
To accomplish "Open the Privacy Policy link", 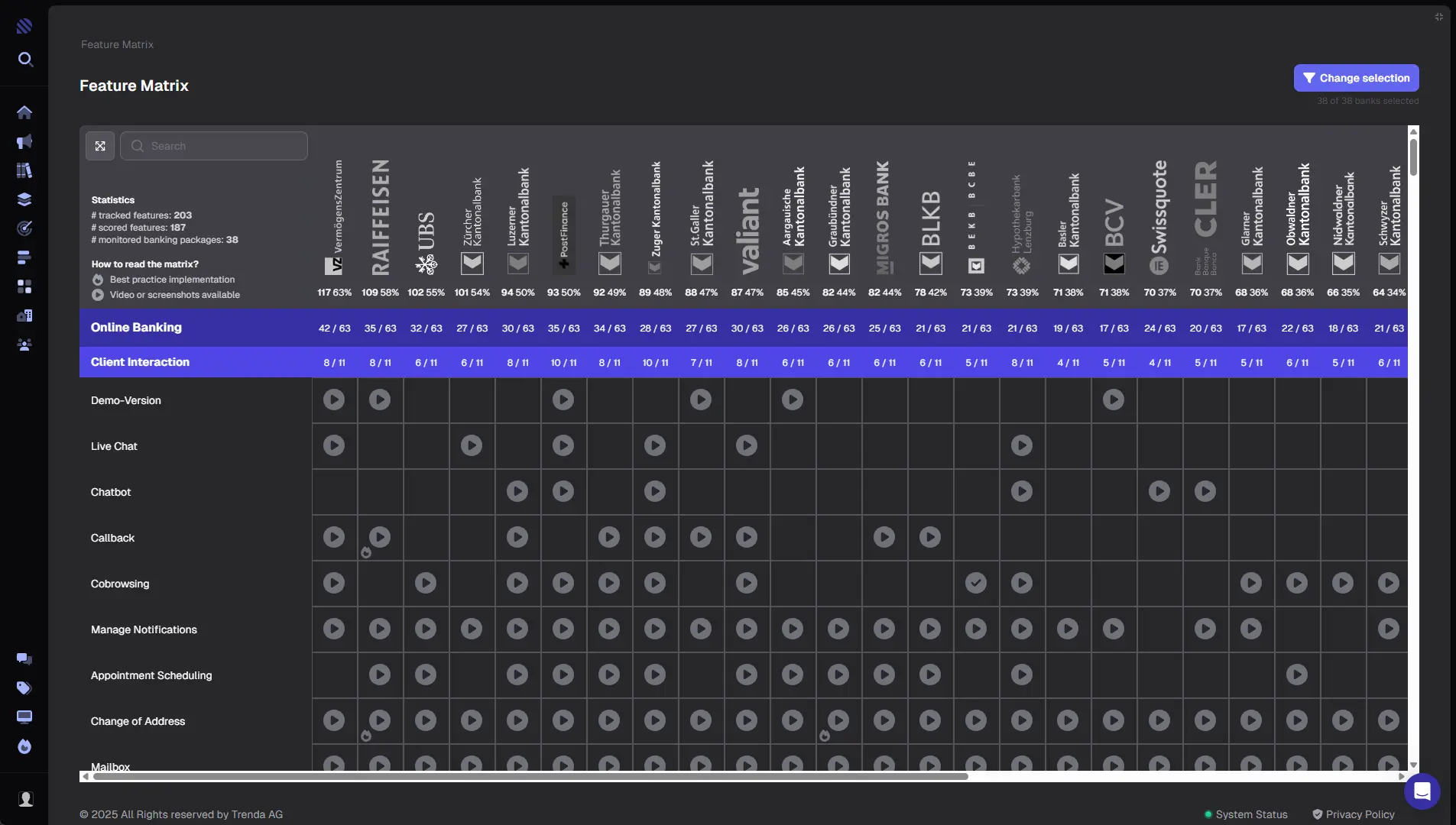I will [x=1360, y=814].
